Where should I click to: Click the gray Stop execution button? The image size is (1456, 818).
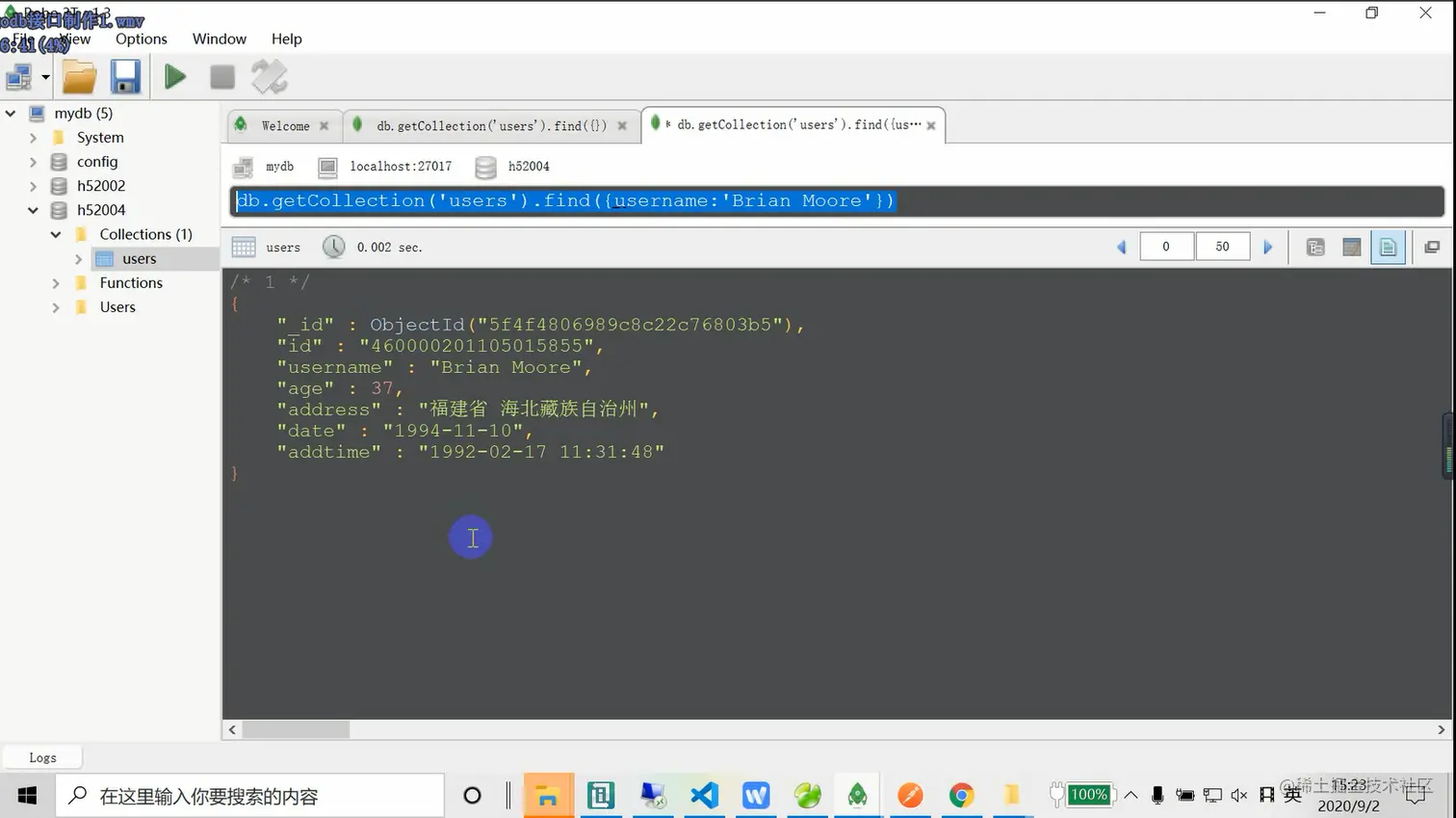click(x=222, y=77)
